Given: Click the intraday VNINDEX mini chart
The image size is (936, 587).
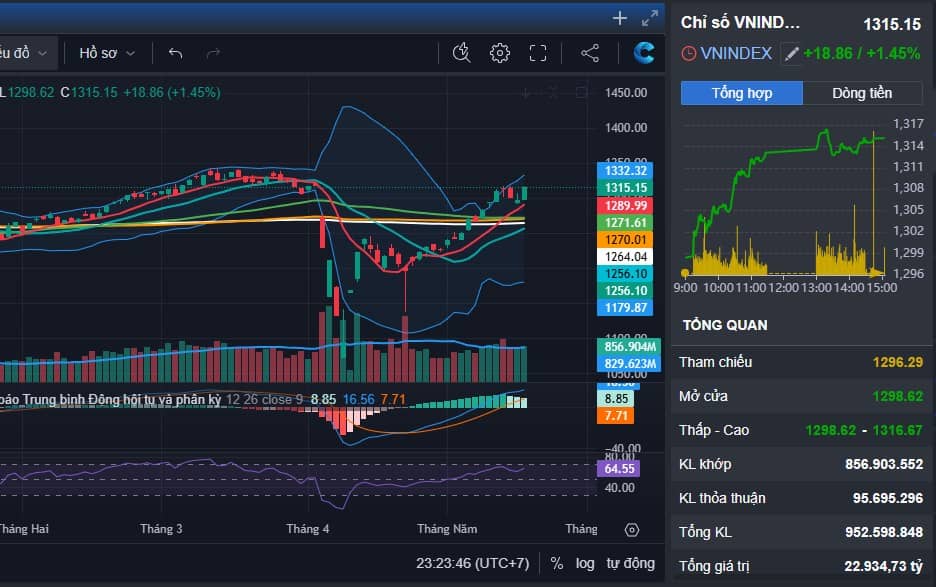Looking at the screenshot, I should tap(784, 200).
